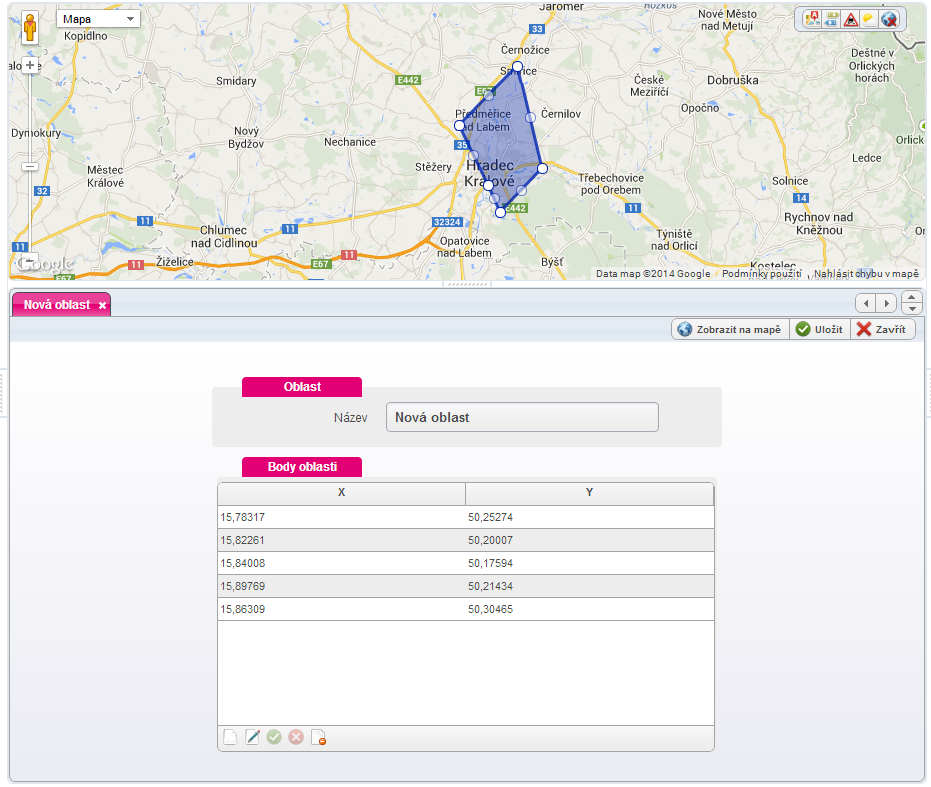Image resolution: width=931 pixels, height=787 pixels.
Task: Add a new point row in grid toolbar
Action: (x=230, y=738)
